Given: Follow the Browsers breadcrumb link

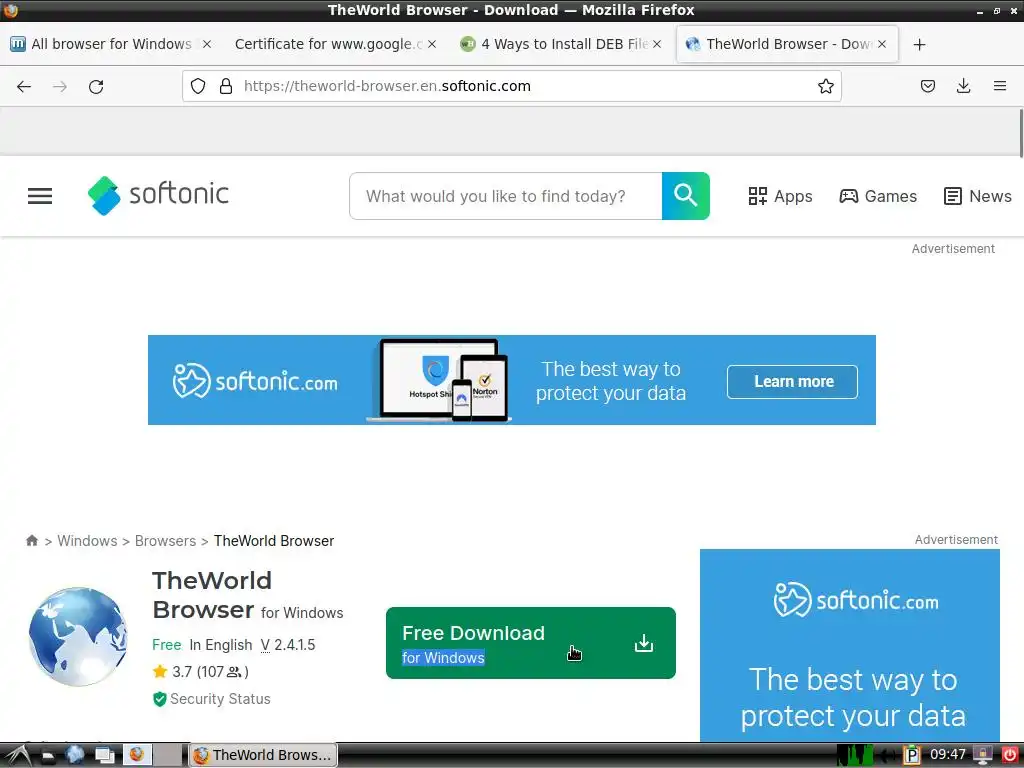Looking at the screenshot, I should [x=165, y=541].
